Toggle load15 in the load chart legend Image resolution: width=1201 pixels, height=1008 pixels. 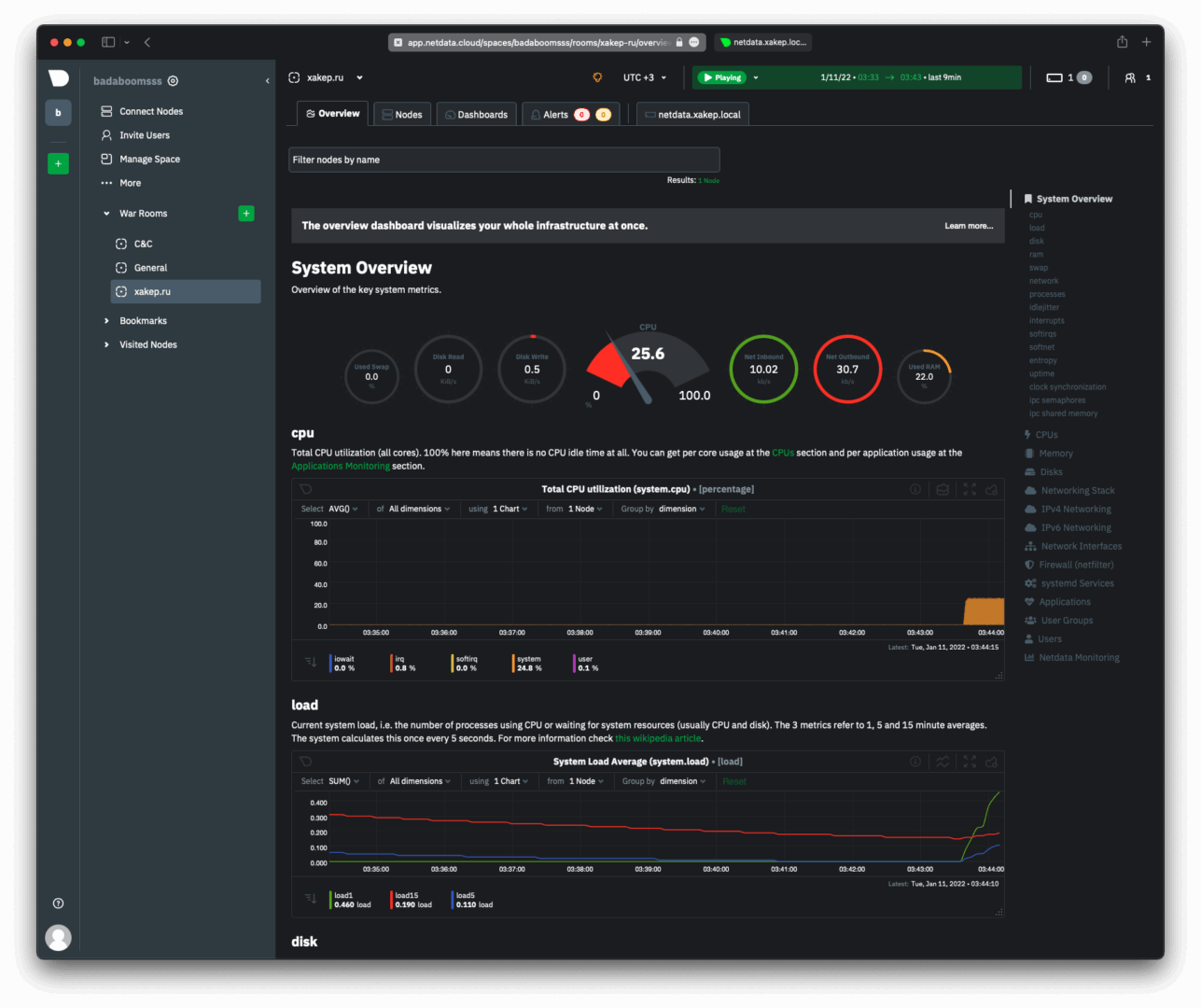pos(412,900)
